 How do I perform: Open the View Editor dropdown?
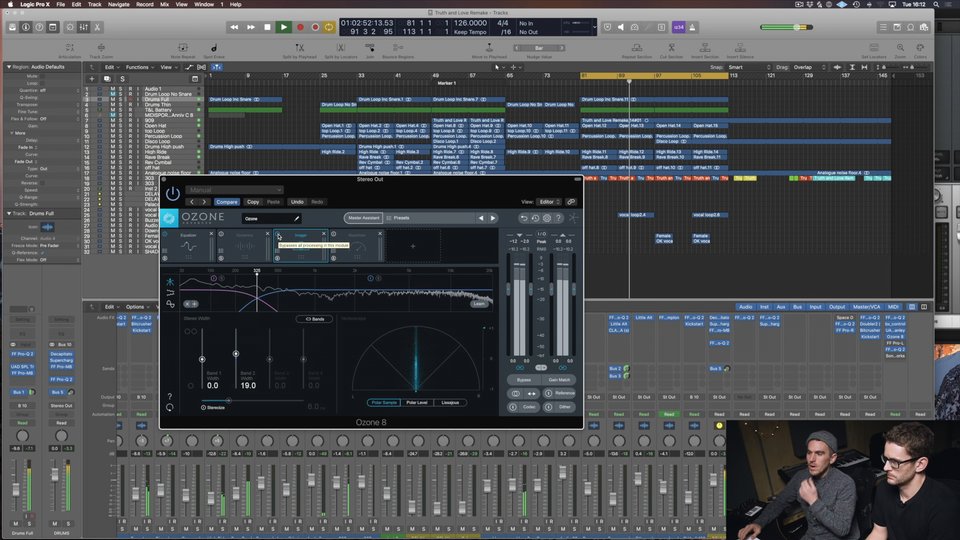pos(549,201)
